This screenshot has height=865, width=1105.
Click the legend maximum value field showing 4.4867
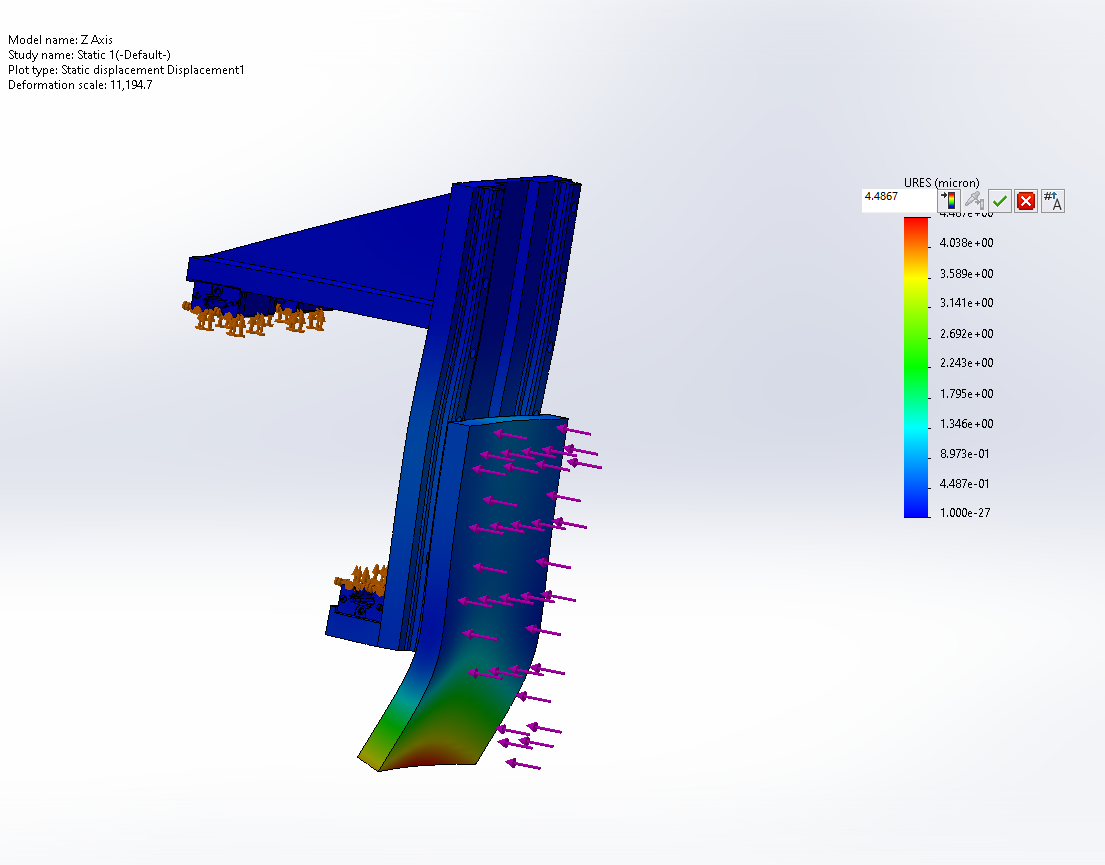899,200
